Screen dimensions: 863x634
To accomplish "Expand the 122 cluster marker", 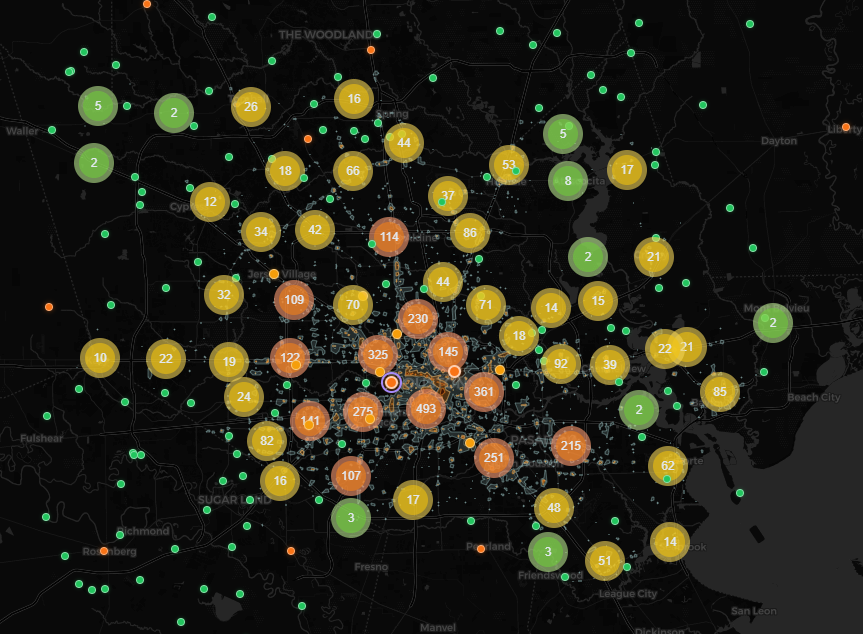I will coord(290,358).
